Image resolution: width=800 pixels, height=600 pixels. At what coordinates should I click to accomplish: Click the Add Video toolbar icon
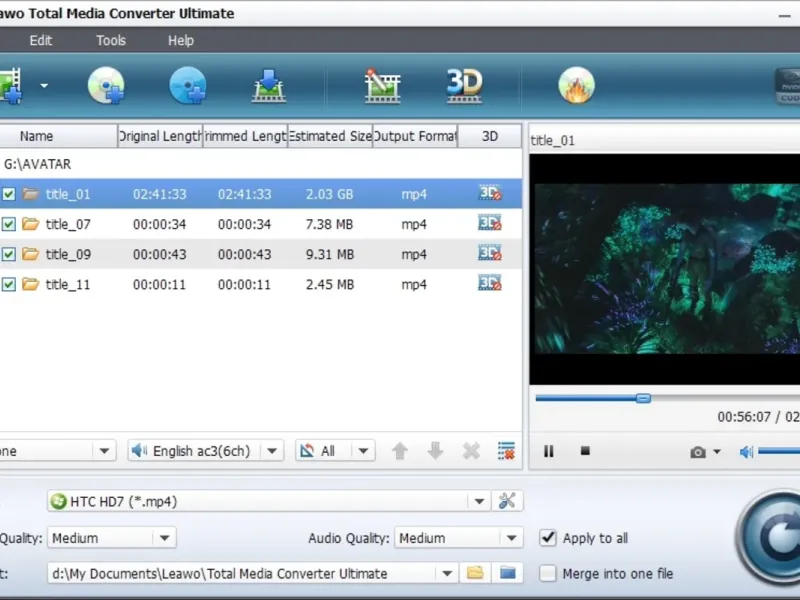[x=11, y=86]
